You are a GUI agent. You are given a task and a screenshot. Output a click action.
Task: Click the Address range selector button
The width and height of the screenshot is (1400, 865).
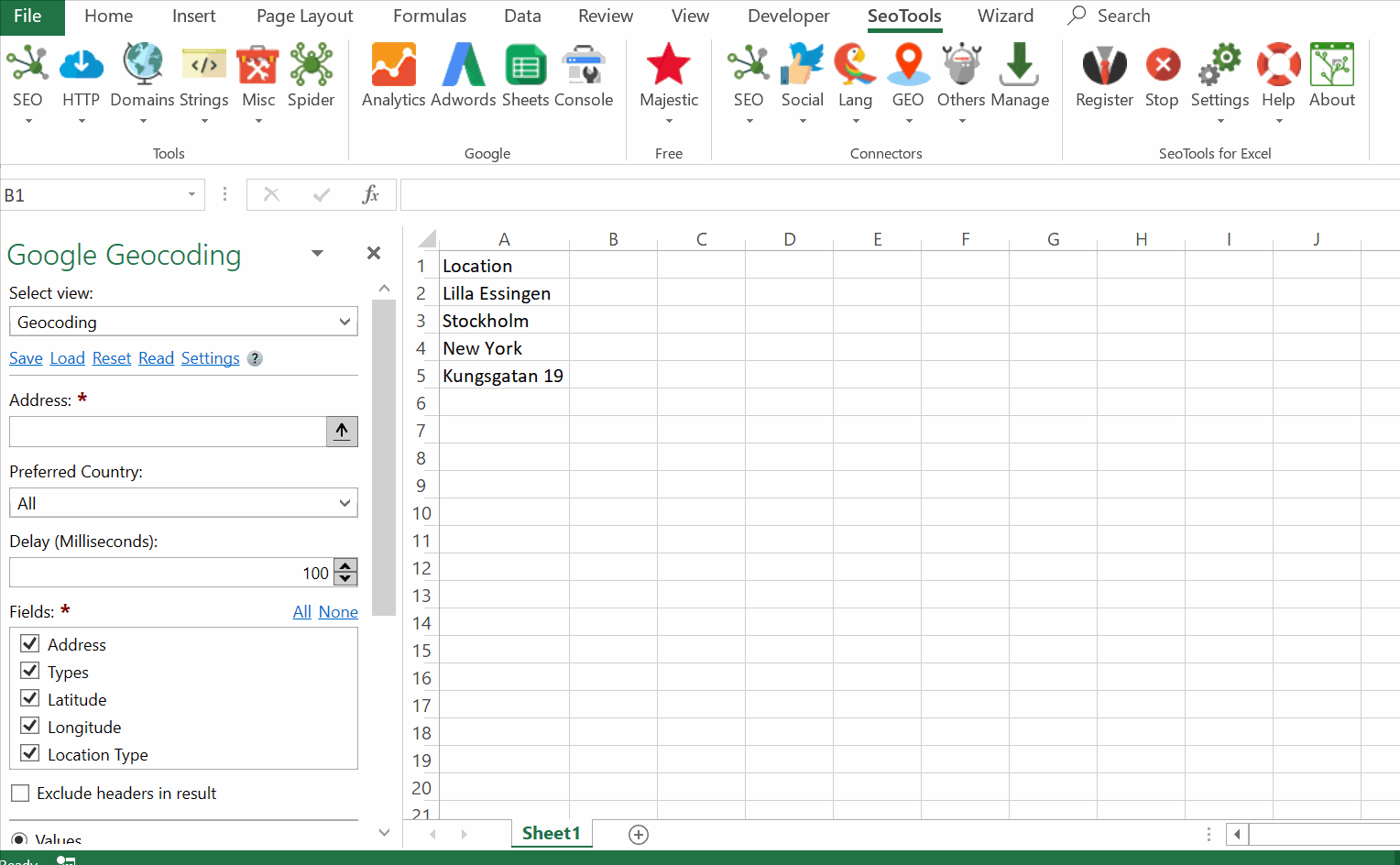point(342,432)
